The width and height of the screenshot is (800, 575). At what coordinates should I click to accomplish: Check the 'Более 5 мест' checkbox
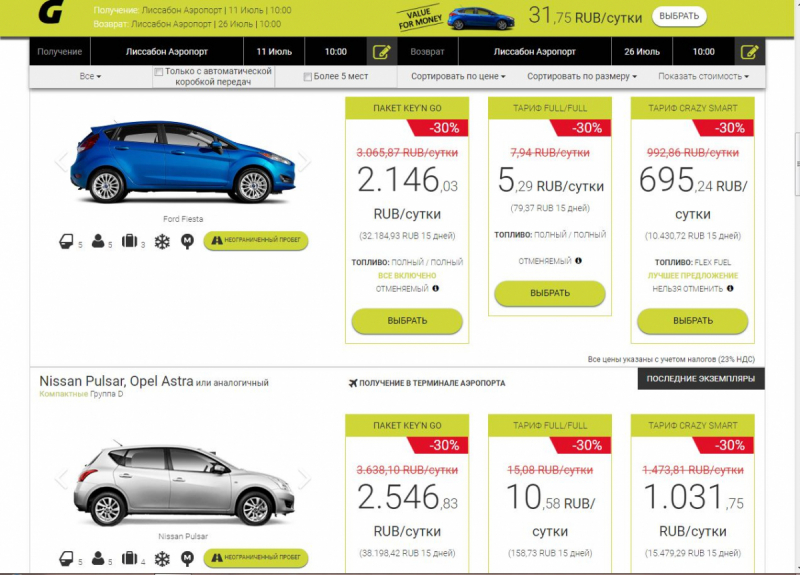tap(308, 77)
